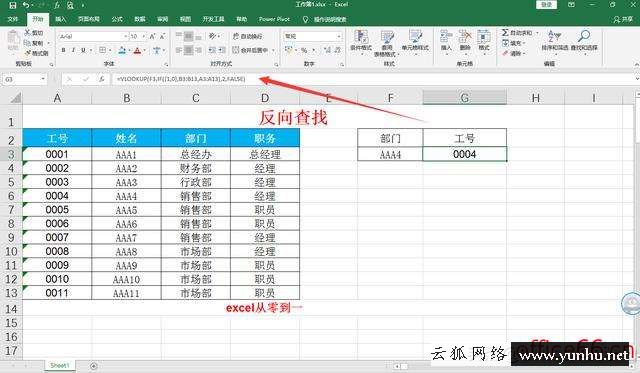Click the Share button
Image resolution: width=640 pixels, height=373 pixels.
click(623, 19)
